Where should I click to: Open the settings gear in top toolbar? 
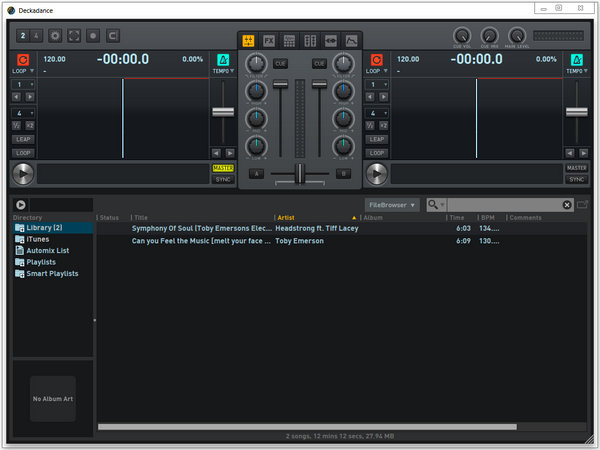point(55,35)
